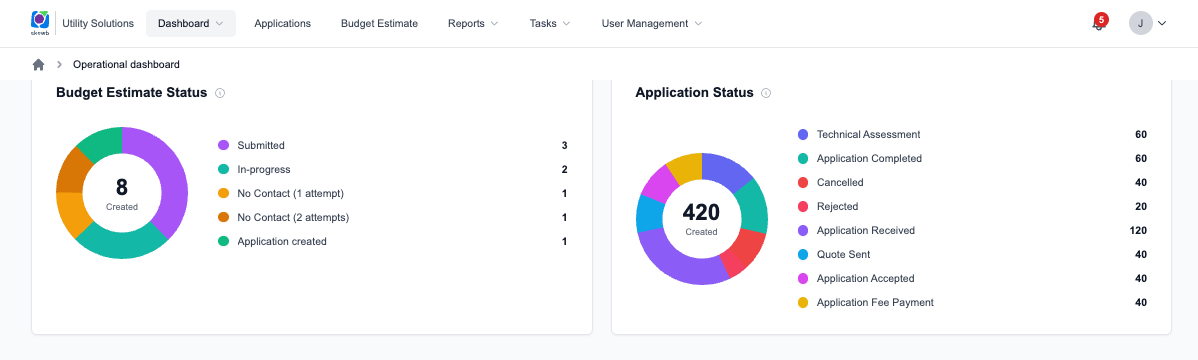Click the Cancelled red legend dot
The image size is (1198, 360).
tap(803, 183)
